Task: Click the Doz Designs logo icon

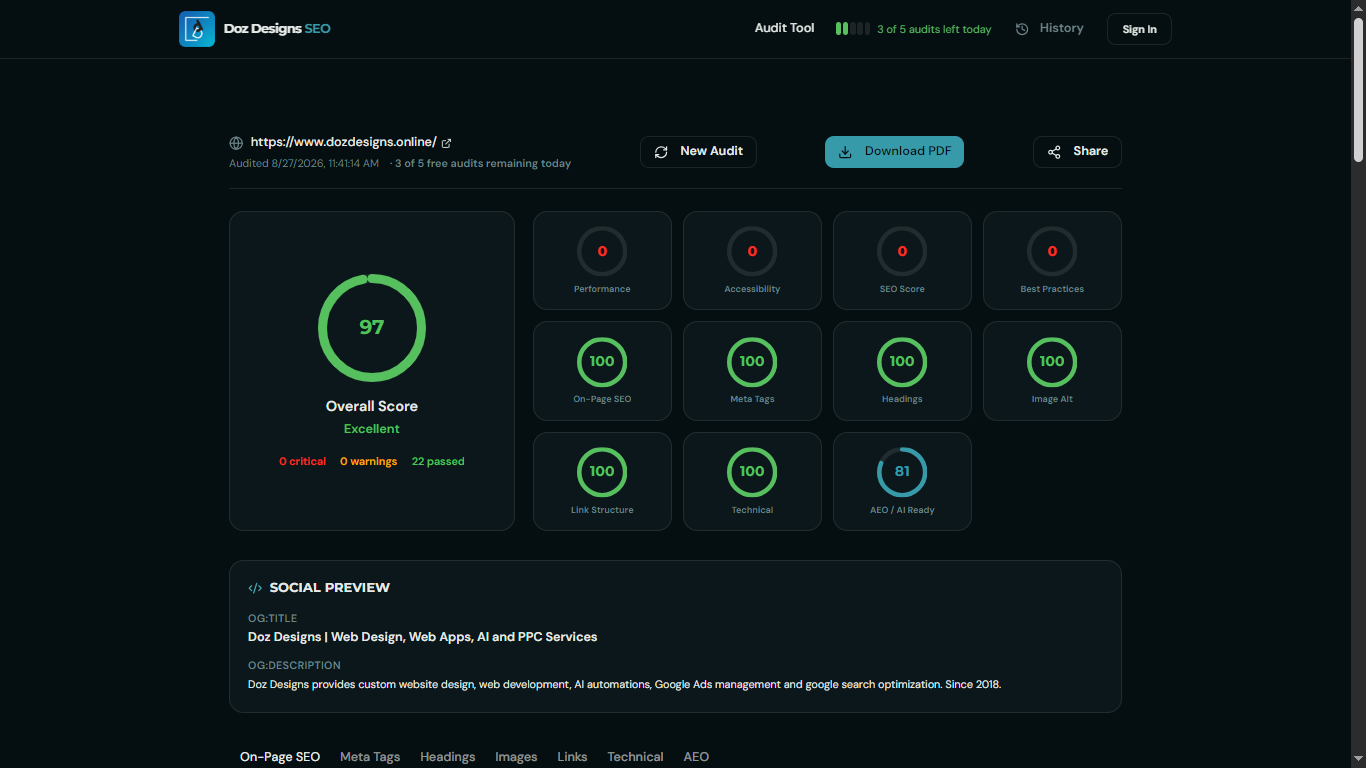Action: coord(197,29)
